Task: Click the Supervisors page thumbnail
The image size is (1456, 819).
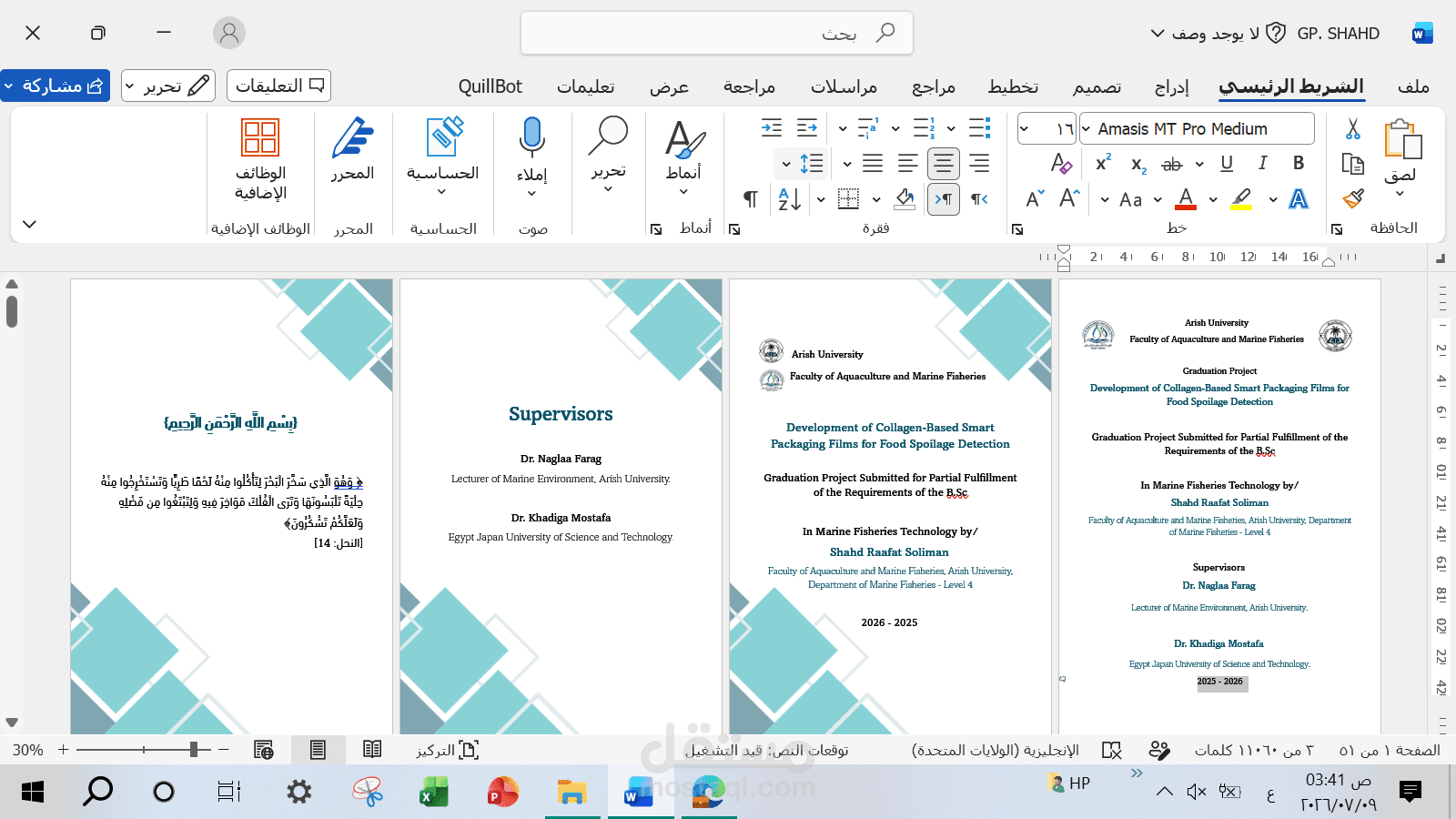Action: (561, 506)
